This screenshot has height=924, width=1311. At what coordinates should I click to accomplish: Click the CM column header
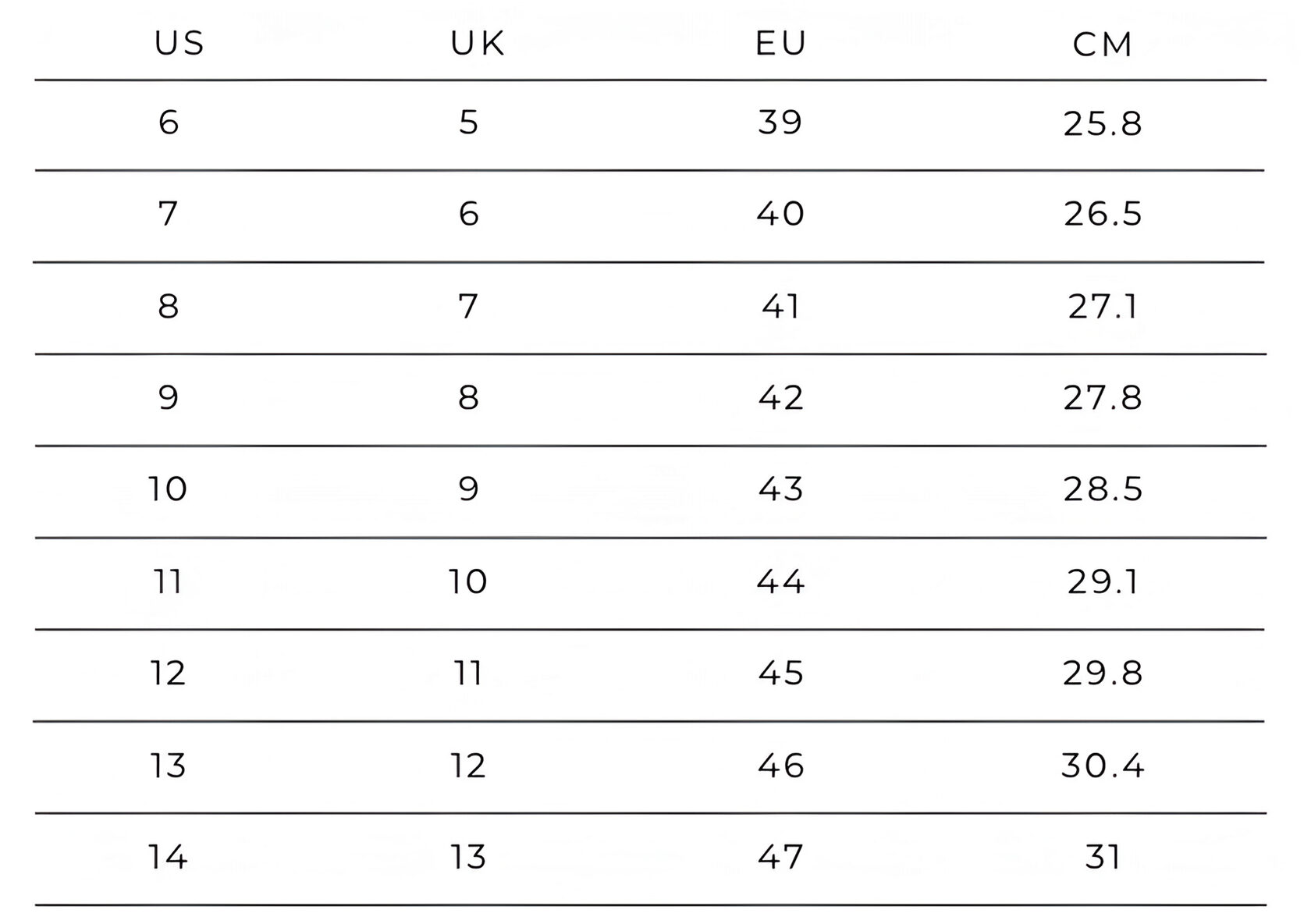[1102, 44]
